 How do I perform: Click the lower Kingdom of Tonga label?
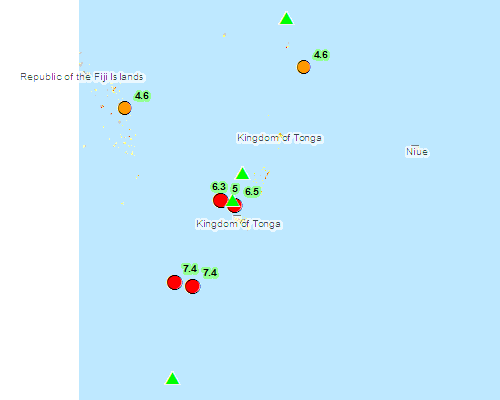click(238, 224)
